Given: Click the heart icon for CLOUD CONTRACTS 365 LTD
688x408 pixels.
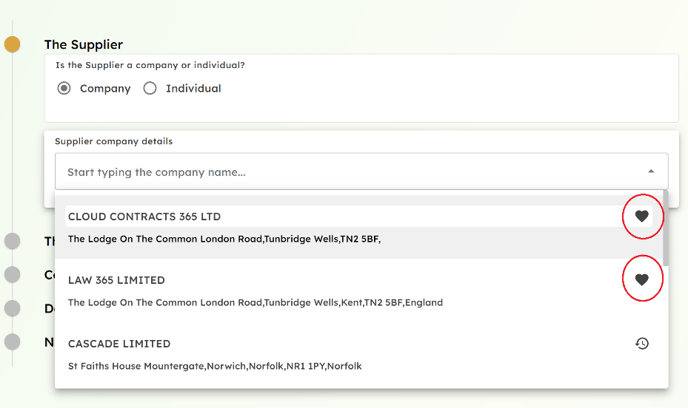Looking at the screenshot, I should click(641, 216).
